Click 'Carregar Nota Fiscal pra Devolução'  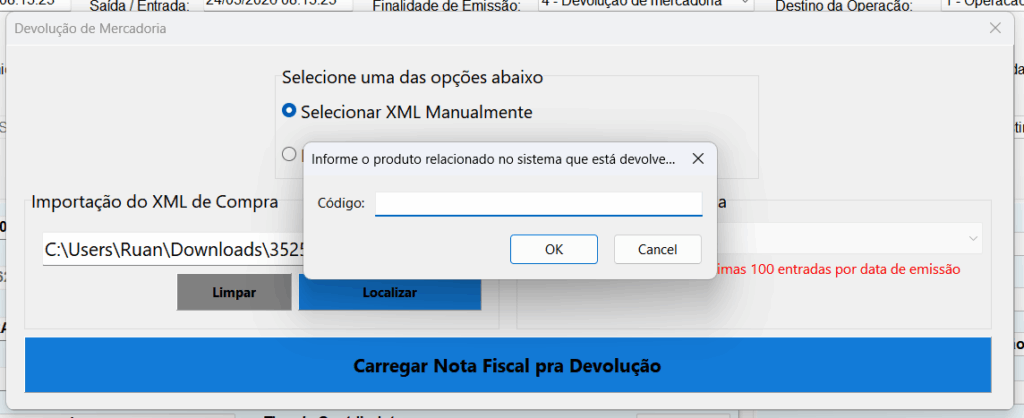(x=507, y=365)
